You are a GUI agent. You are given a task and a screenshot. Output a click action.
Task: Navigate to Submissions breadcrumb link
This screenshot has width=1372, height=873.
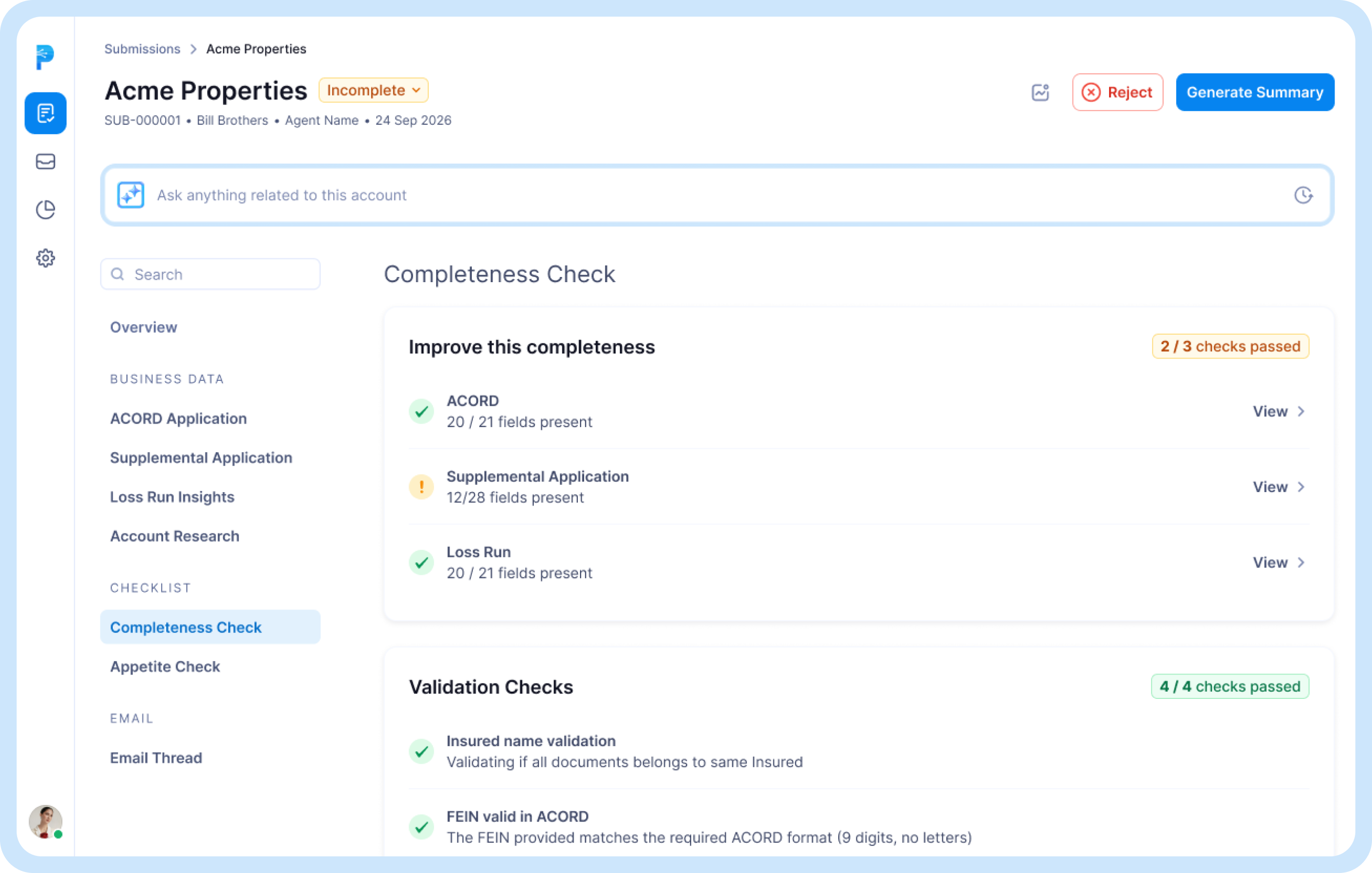pyautogui.click(x=142, y=49)
